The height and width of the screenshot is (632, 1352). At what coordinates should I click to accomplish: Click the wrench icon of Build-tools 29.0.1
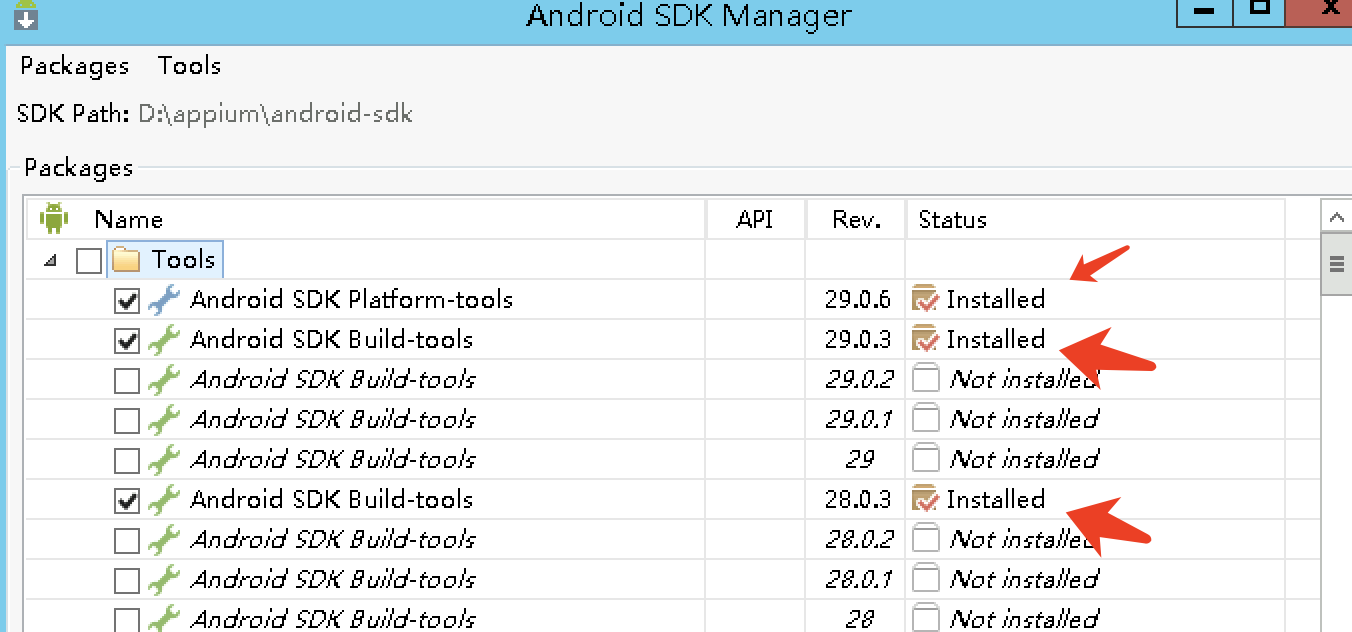pos(163,419)
